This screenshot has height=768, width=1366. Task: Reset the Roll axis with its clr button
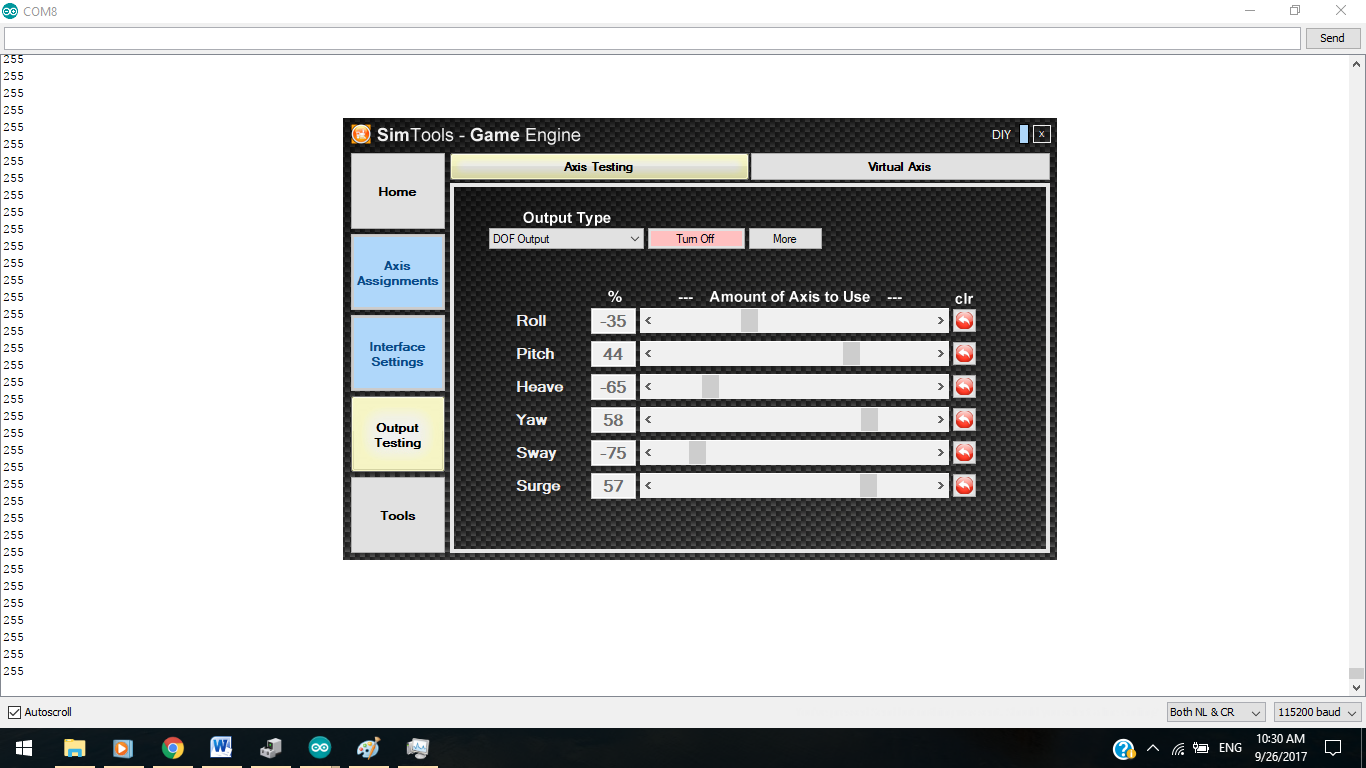964,321
